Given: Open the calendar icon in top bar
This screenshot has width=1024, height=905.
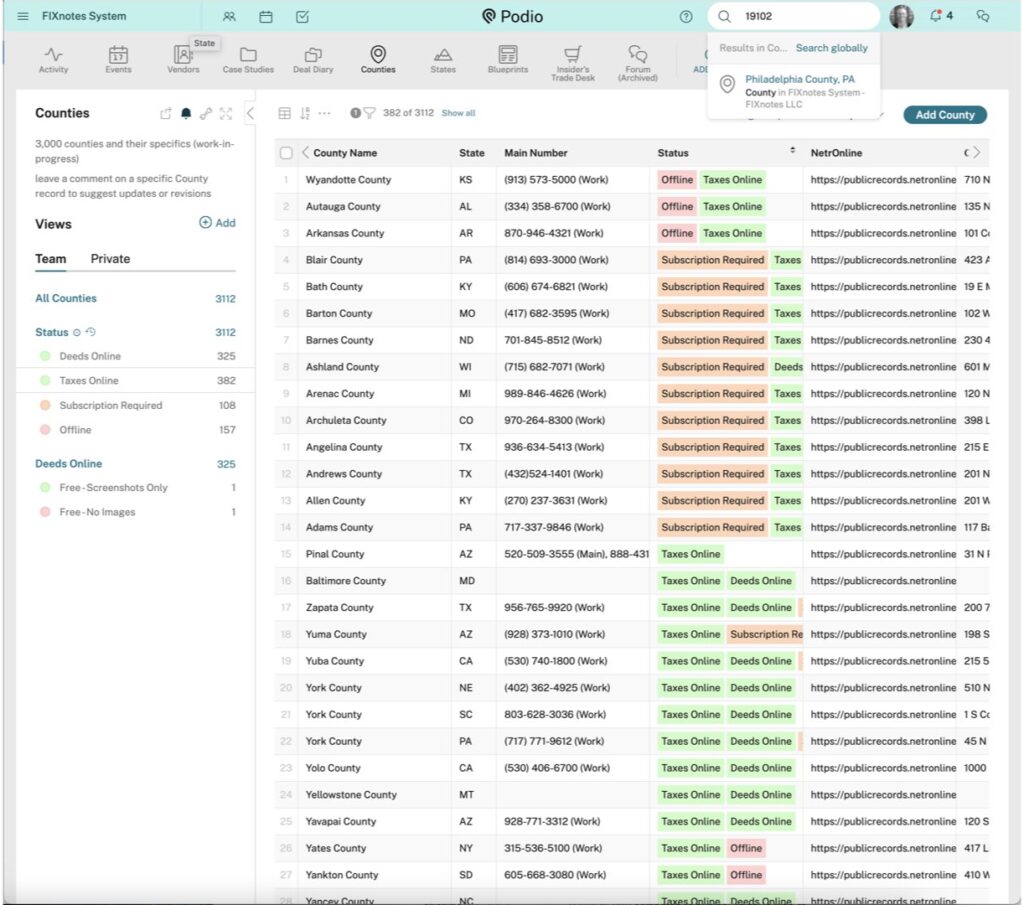Looking at the screenshot, I should click(266, 17).
